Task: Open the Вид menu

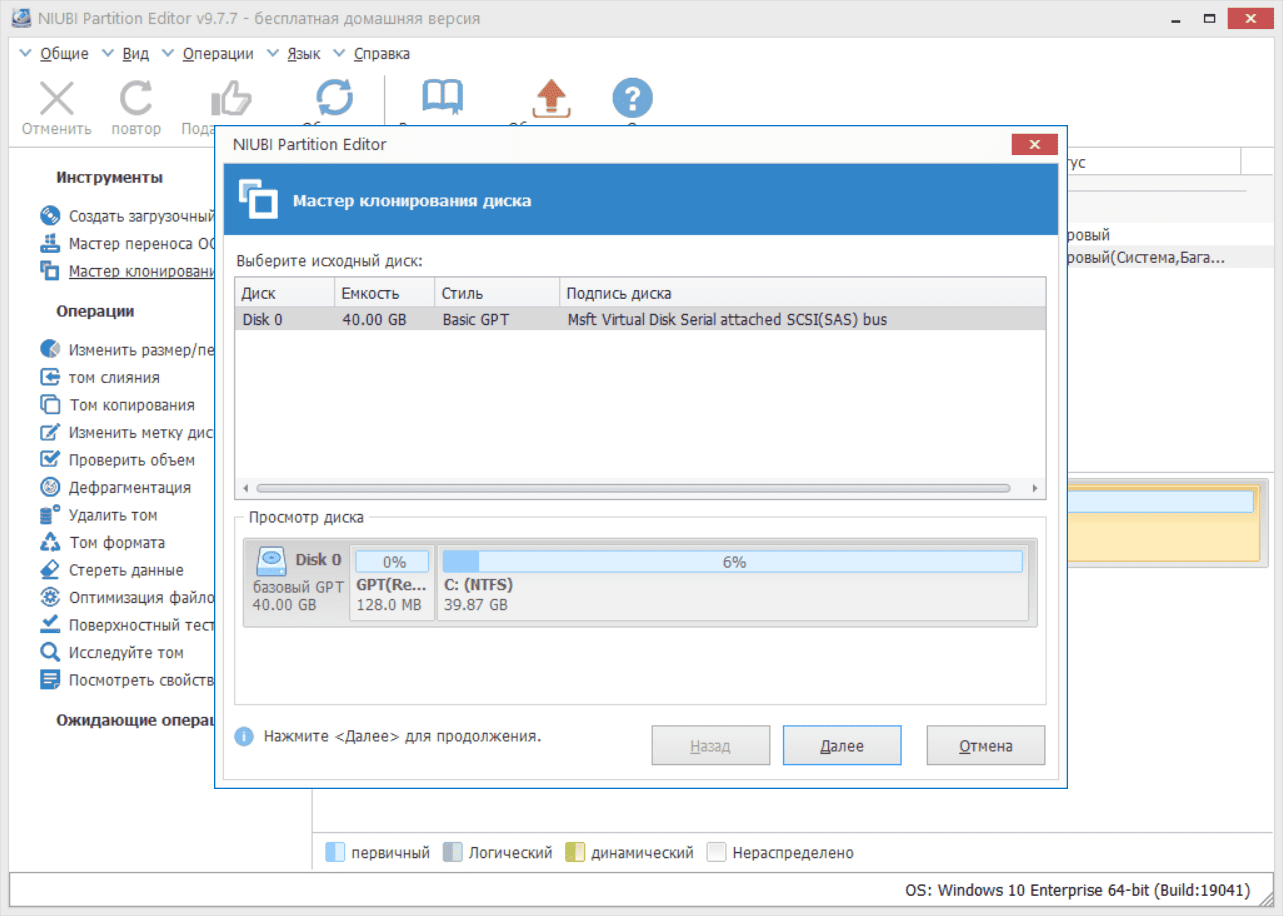Action: [x=135, y=54]
